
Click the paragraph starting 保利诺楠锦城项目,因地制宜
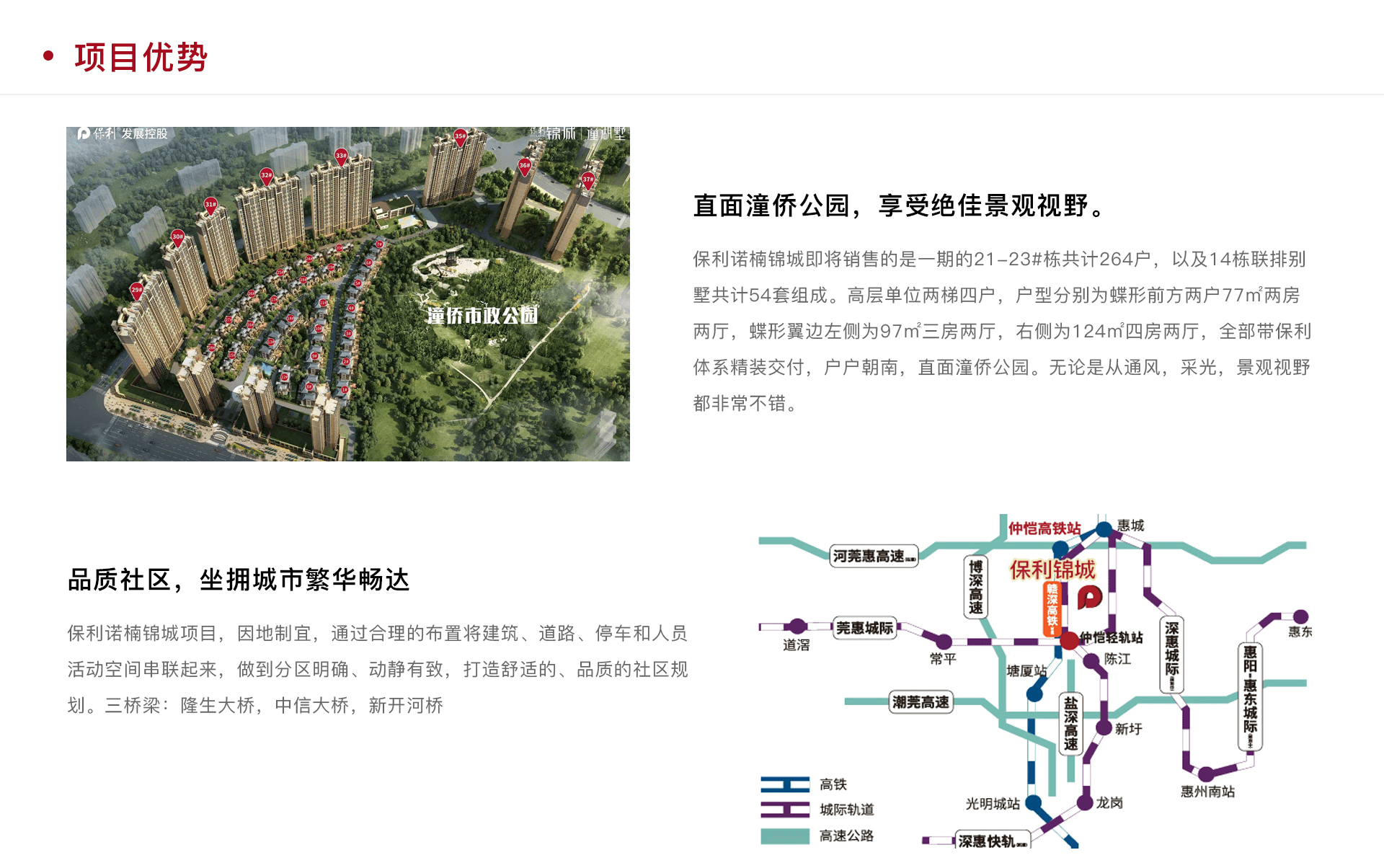point(378,670)
